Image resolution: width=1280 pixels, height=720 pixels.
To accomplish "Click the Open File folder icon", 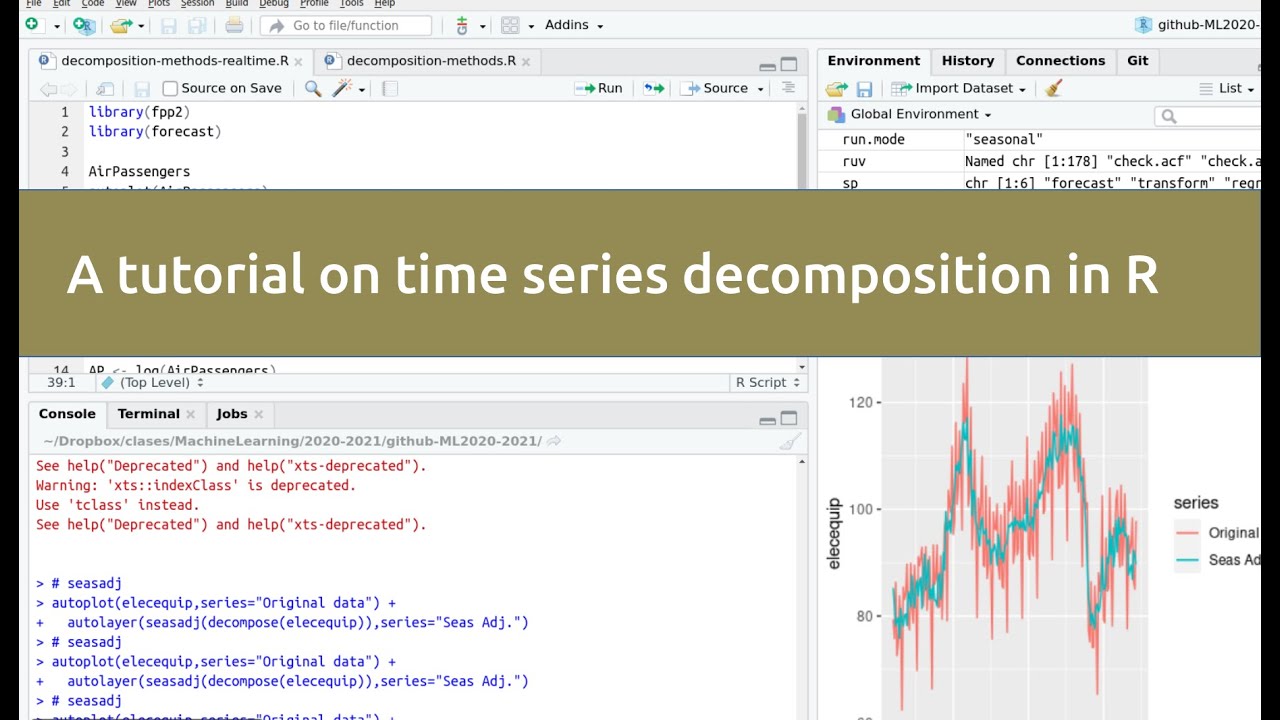I will (121, 25).
